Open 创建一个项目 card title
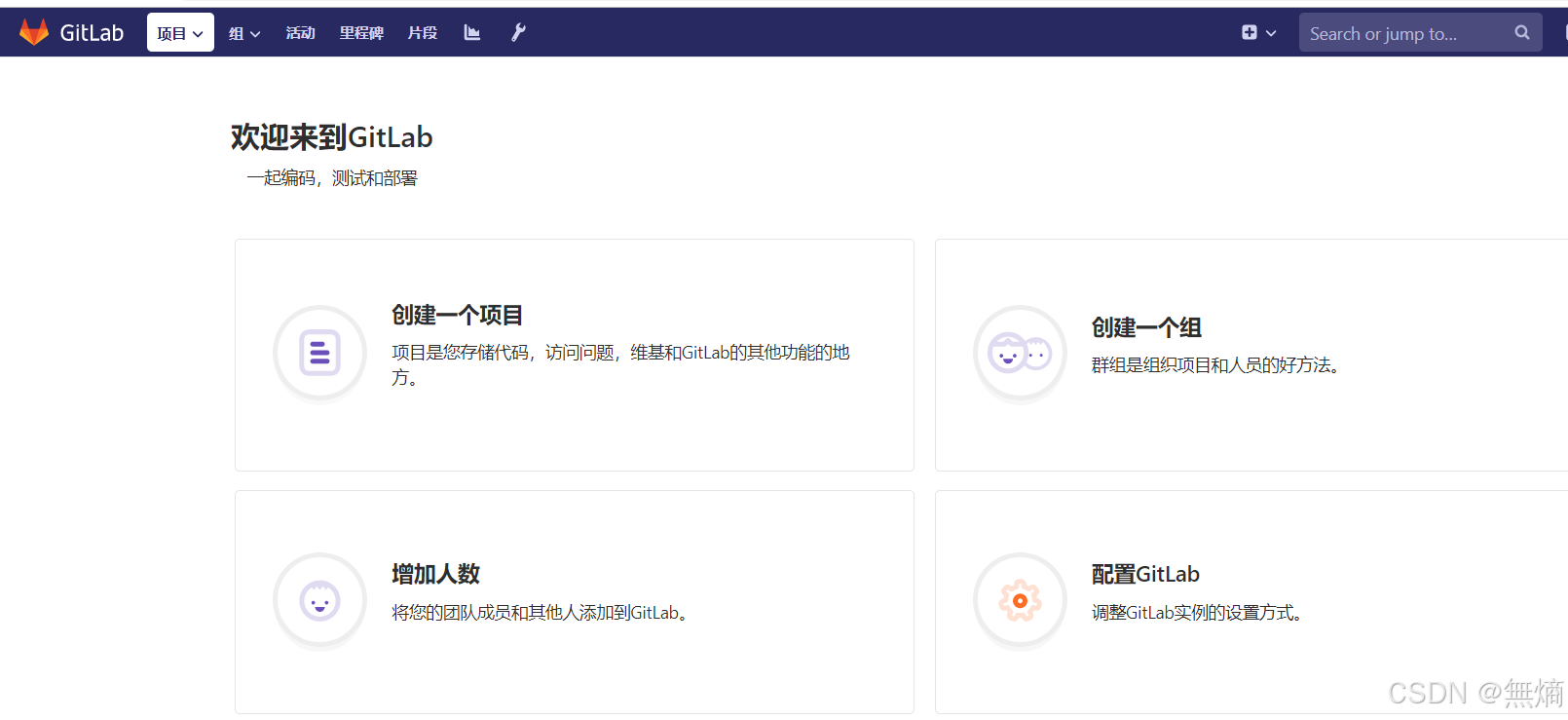This screenshot has height=720, width=1568. pyautogui.click(x=457, y=315)
